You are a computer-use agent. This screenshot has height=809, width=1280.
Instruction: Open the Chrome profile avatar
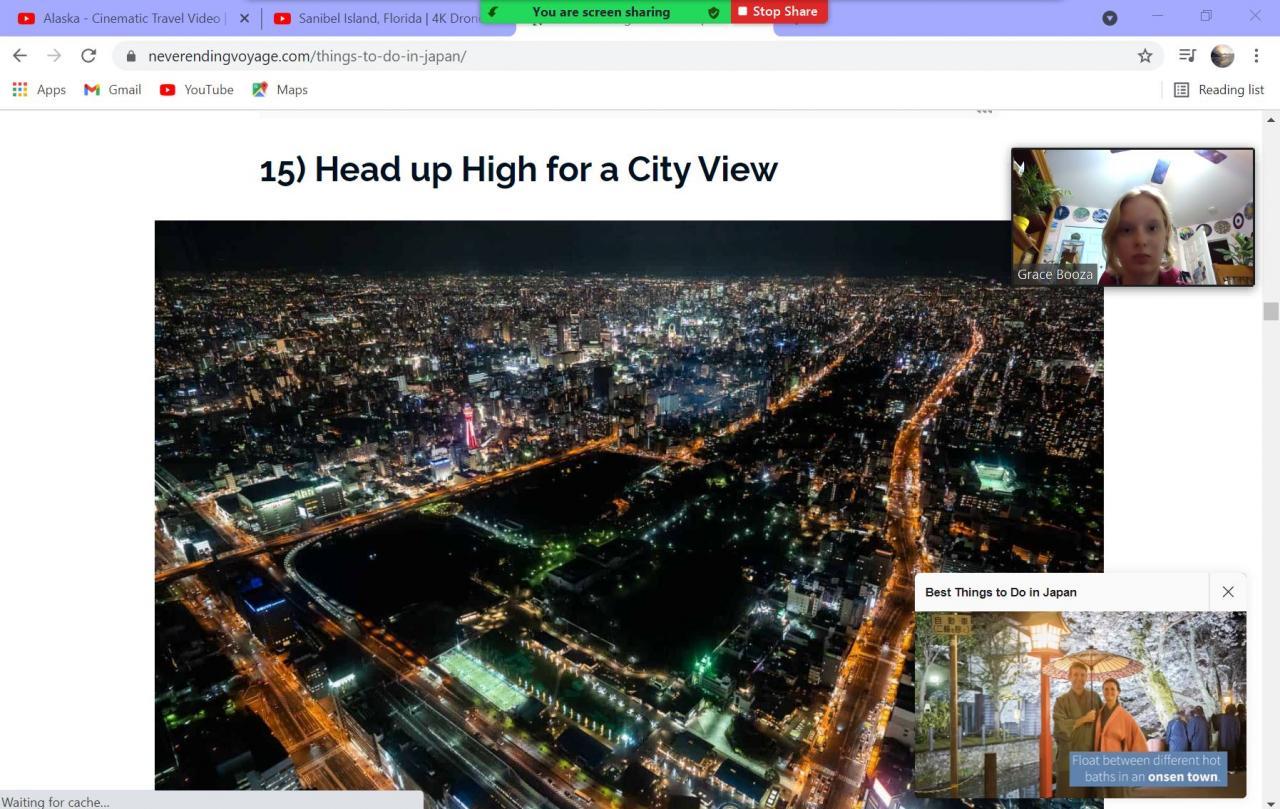(x=1222, y=56)
